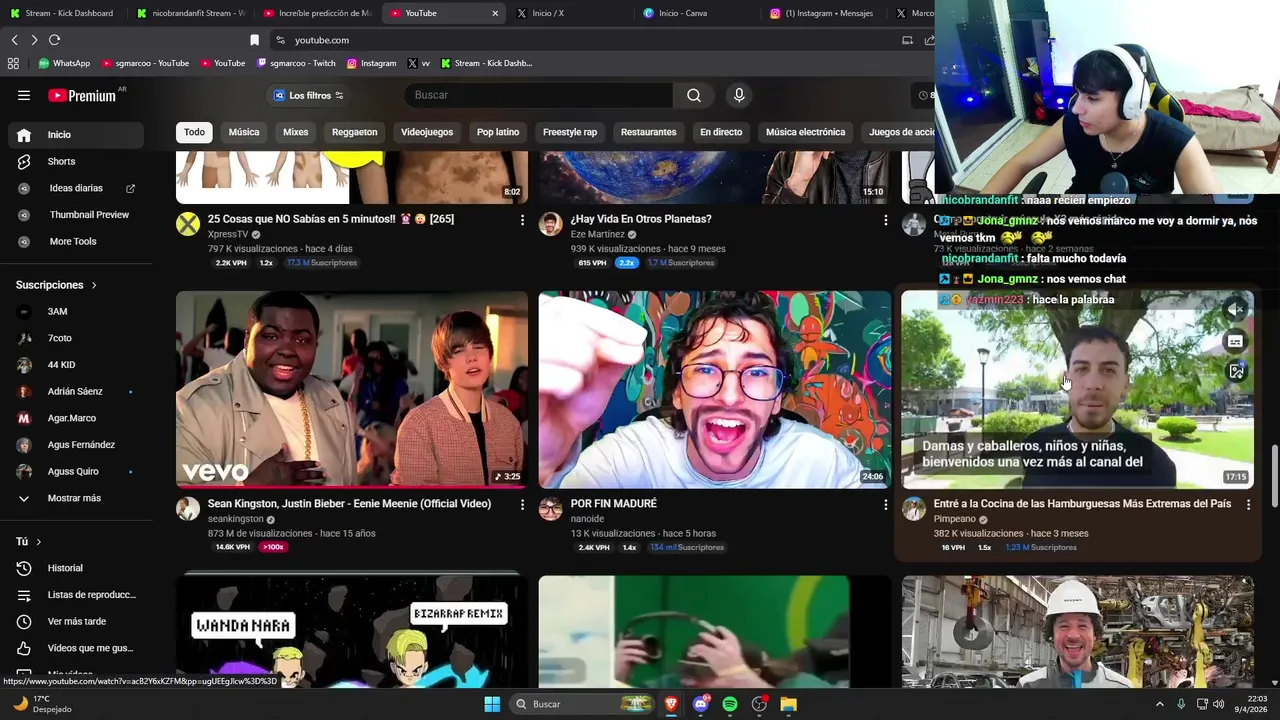
Task: Open the XpressTV channel link
Action: [228, 234]
